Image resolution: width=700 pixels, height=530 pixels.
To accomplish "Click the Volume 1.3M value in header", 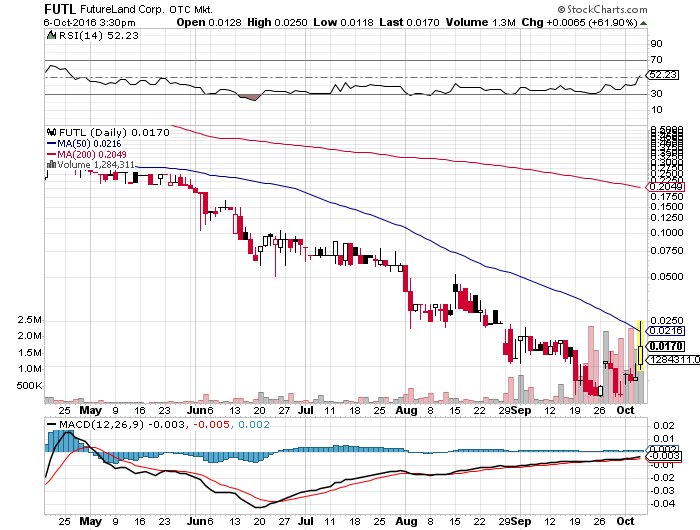I will (480, 22).
